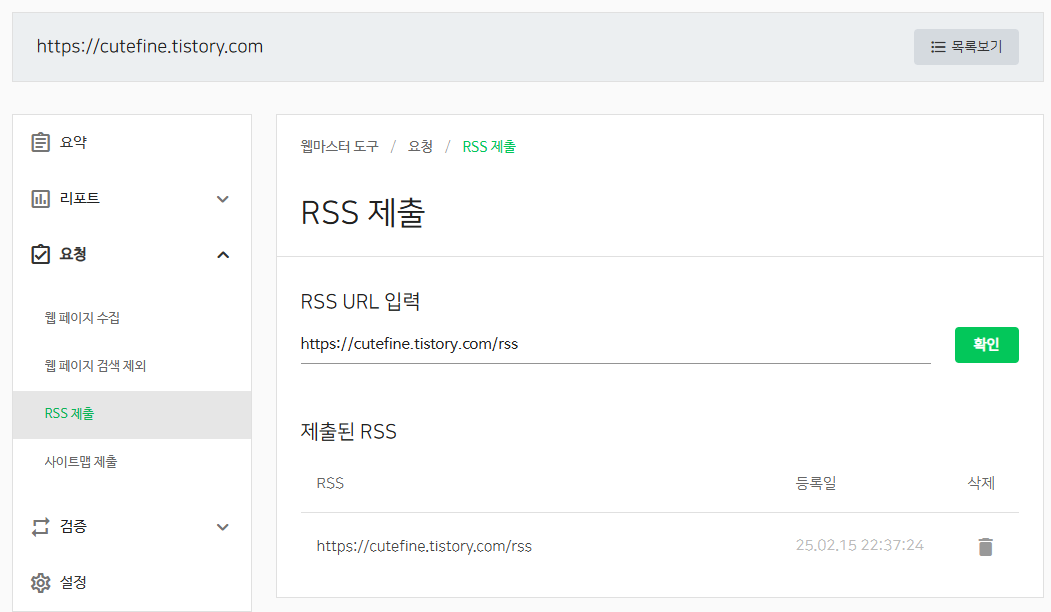Click the 등록일 column header

click(x=815, y=483)
